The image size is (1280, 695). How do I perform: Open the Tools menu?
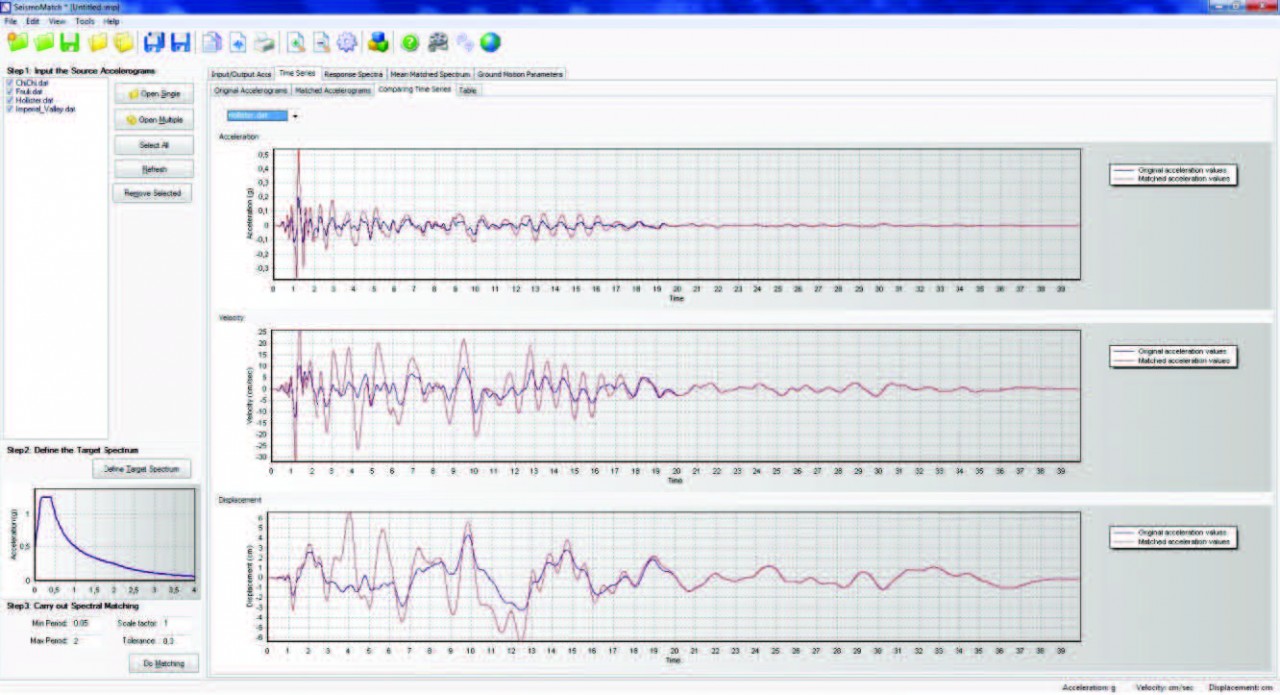point(85,20)
